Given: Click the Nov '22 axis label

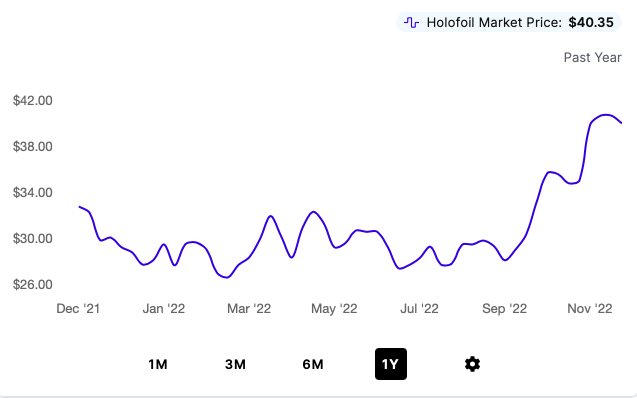Looking at the screenshot, I should pyautogui.click(x=589, y=309).
